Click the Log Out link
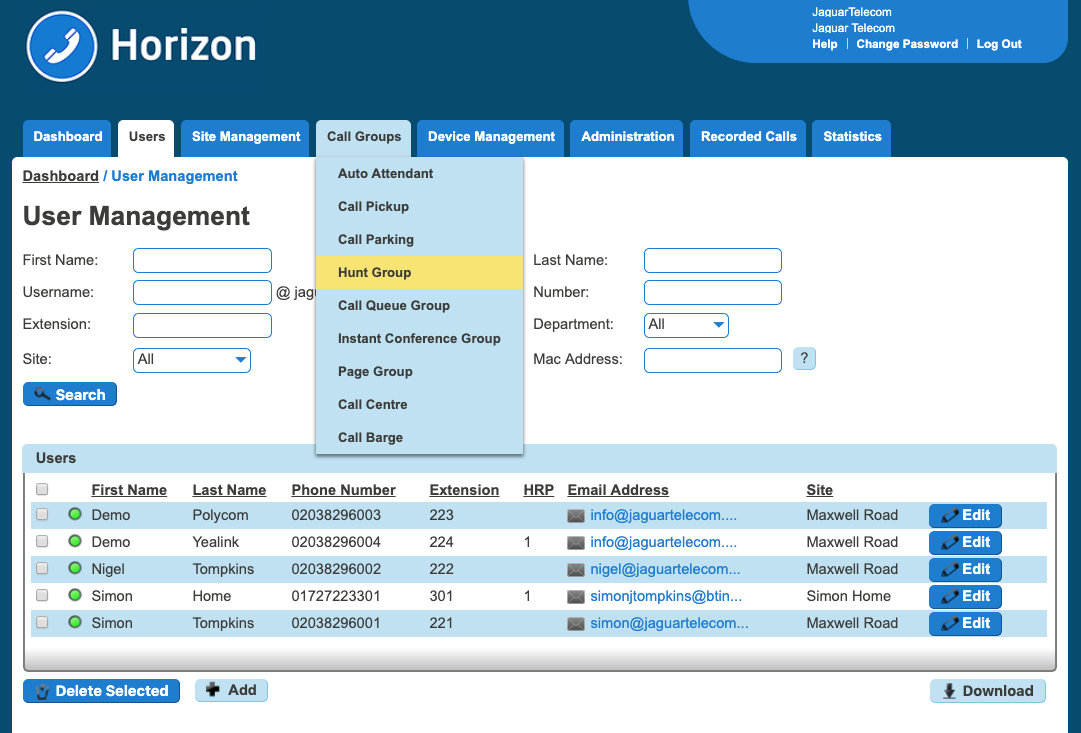1081x733 pixels. click(999, 44)
